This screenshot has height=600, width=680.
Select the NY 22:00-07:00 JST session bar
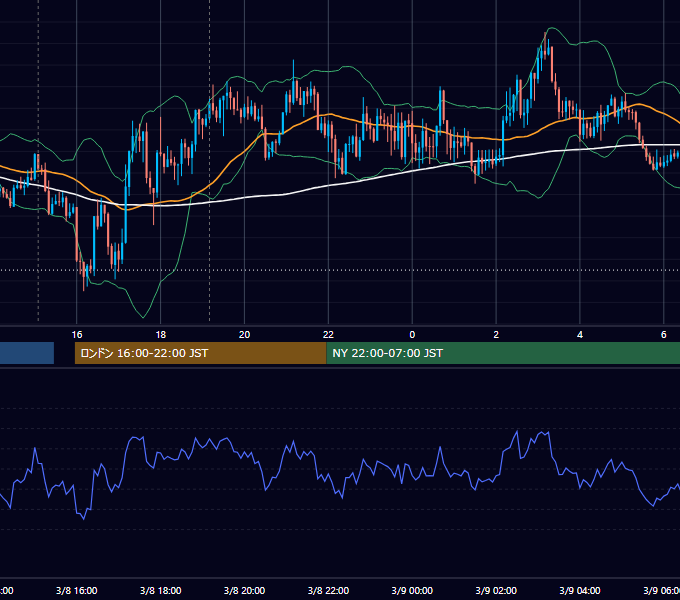[503, 353]
